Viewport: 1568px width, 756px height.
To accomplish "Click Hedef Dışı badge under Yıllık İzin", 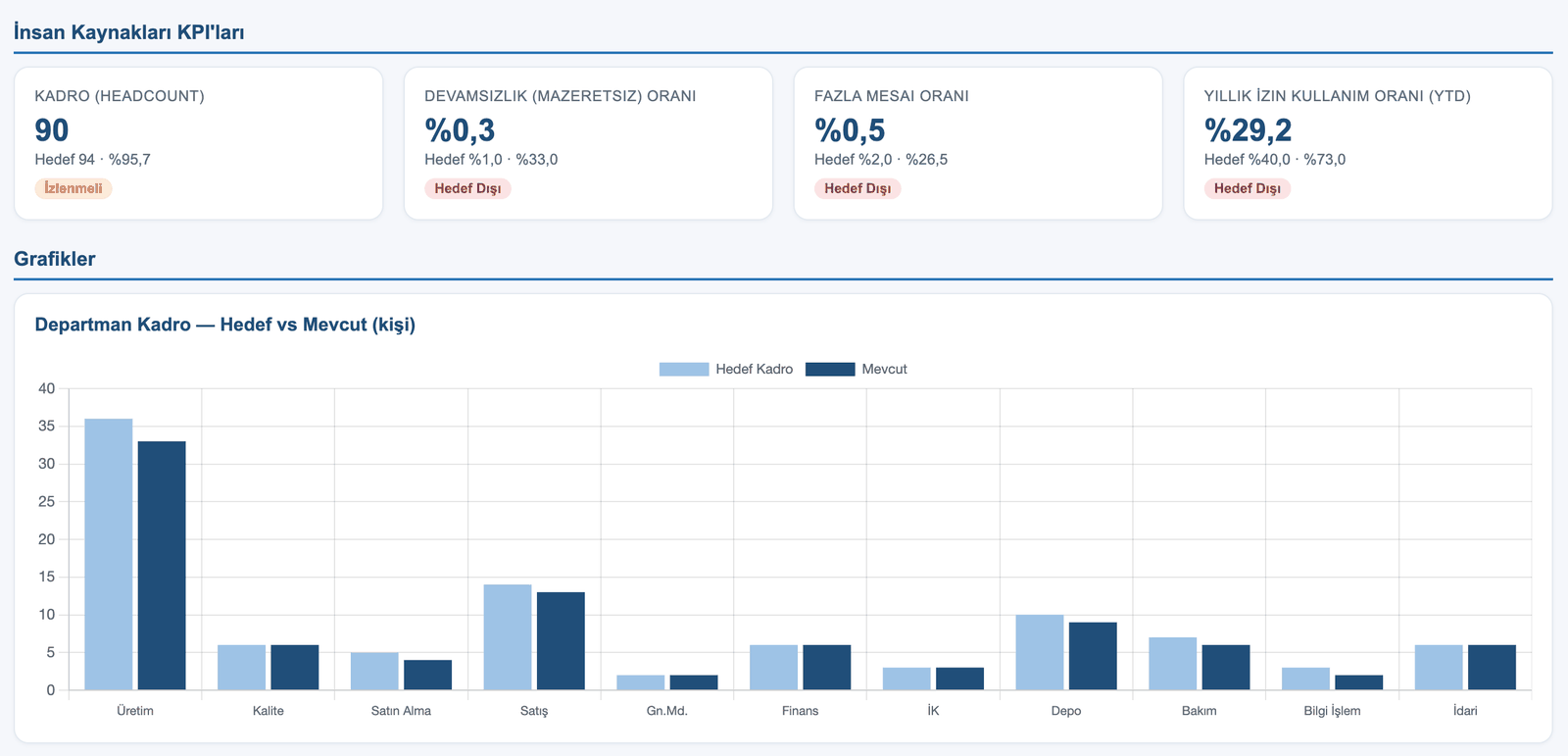I will (1248, 188).
